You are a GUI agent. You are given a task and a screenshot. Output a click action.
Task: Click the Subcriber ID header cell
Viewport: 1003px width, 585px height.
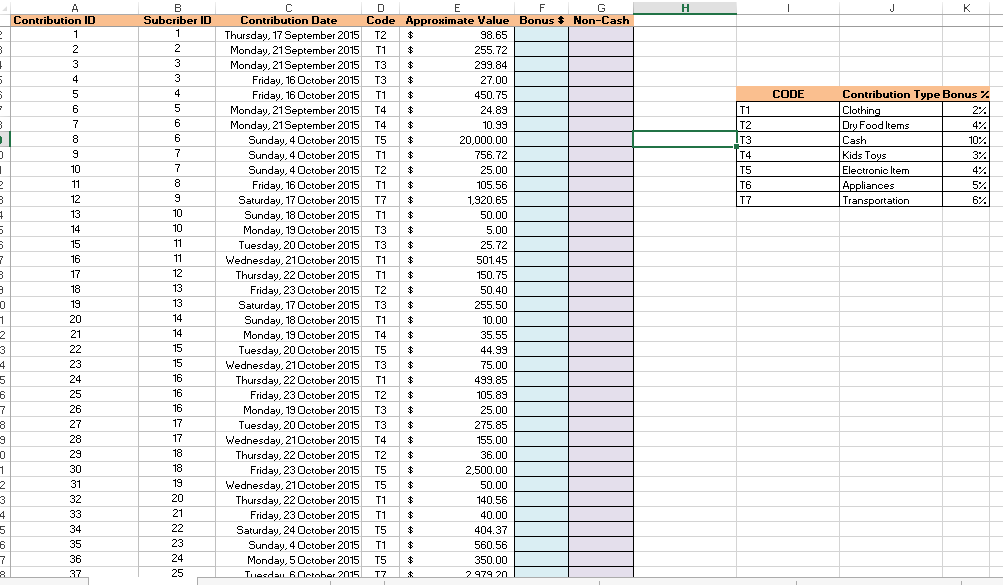(178, 20)
